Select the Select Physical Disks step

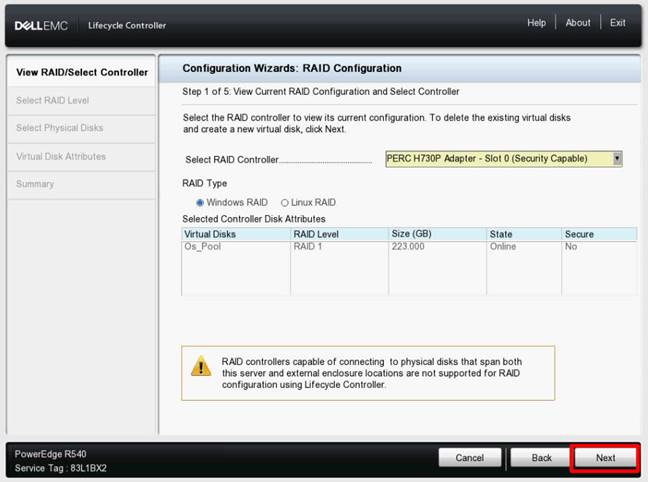[x=81, y=128]
